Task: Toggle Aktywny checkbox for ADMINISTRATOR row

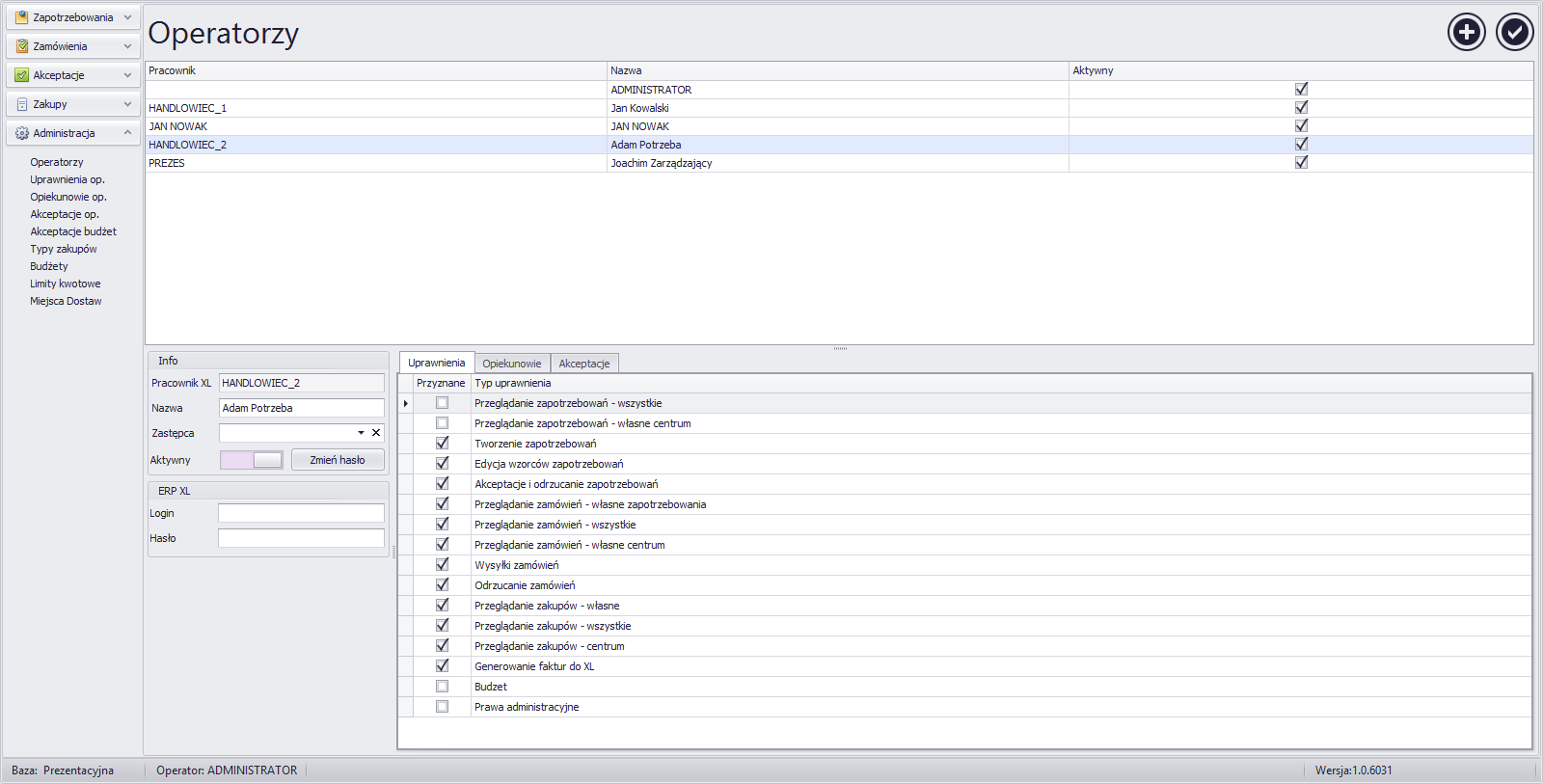Action: coord(1301,89)
